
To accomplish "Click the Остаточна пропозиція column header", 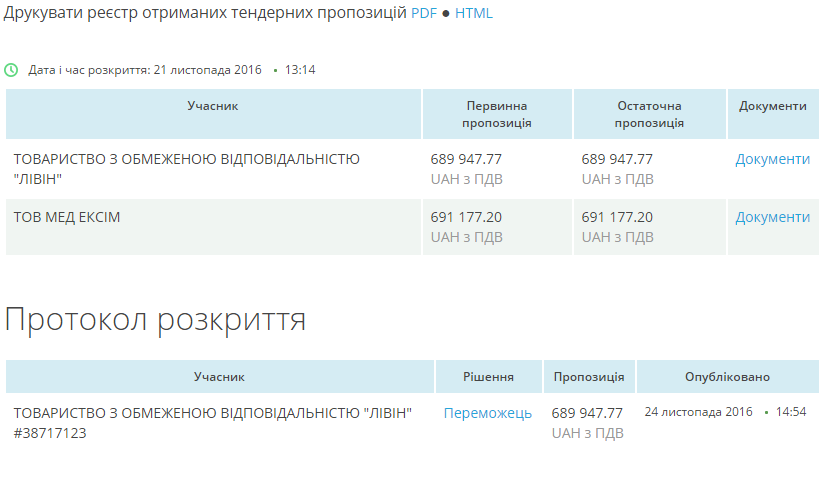I will pos(649,114).
